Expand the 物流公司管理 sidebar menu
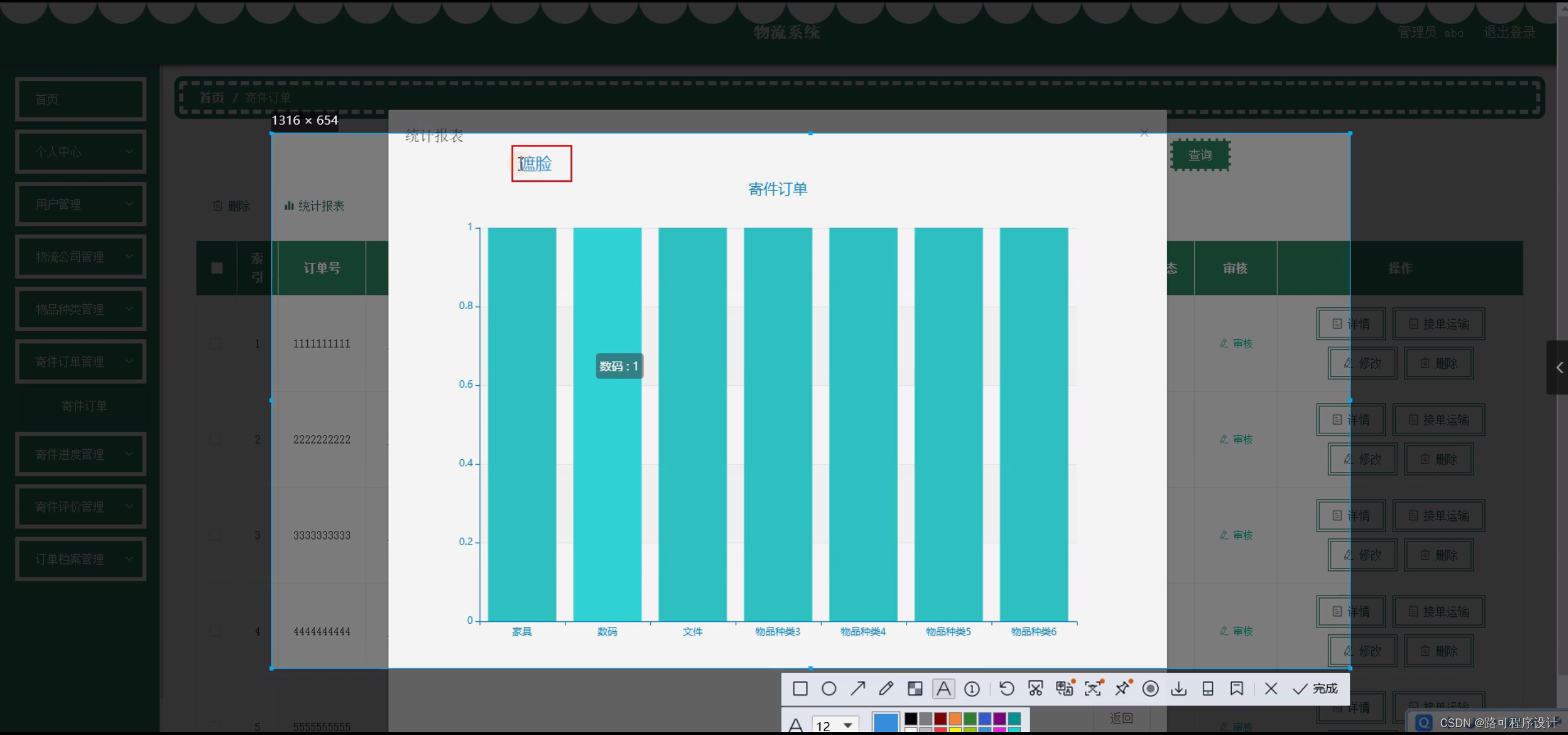Screen dimensions: 1568x735 click(81, 257)
